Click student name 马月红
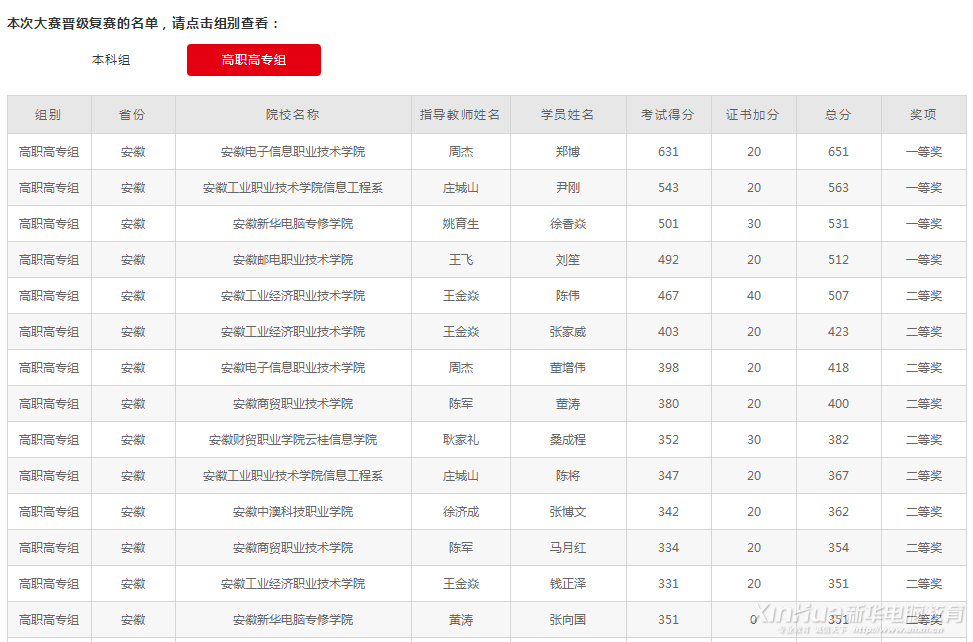This screenshot has width=973, height=642. tap(568, 548)
